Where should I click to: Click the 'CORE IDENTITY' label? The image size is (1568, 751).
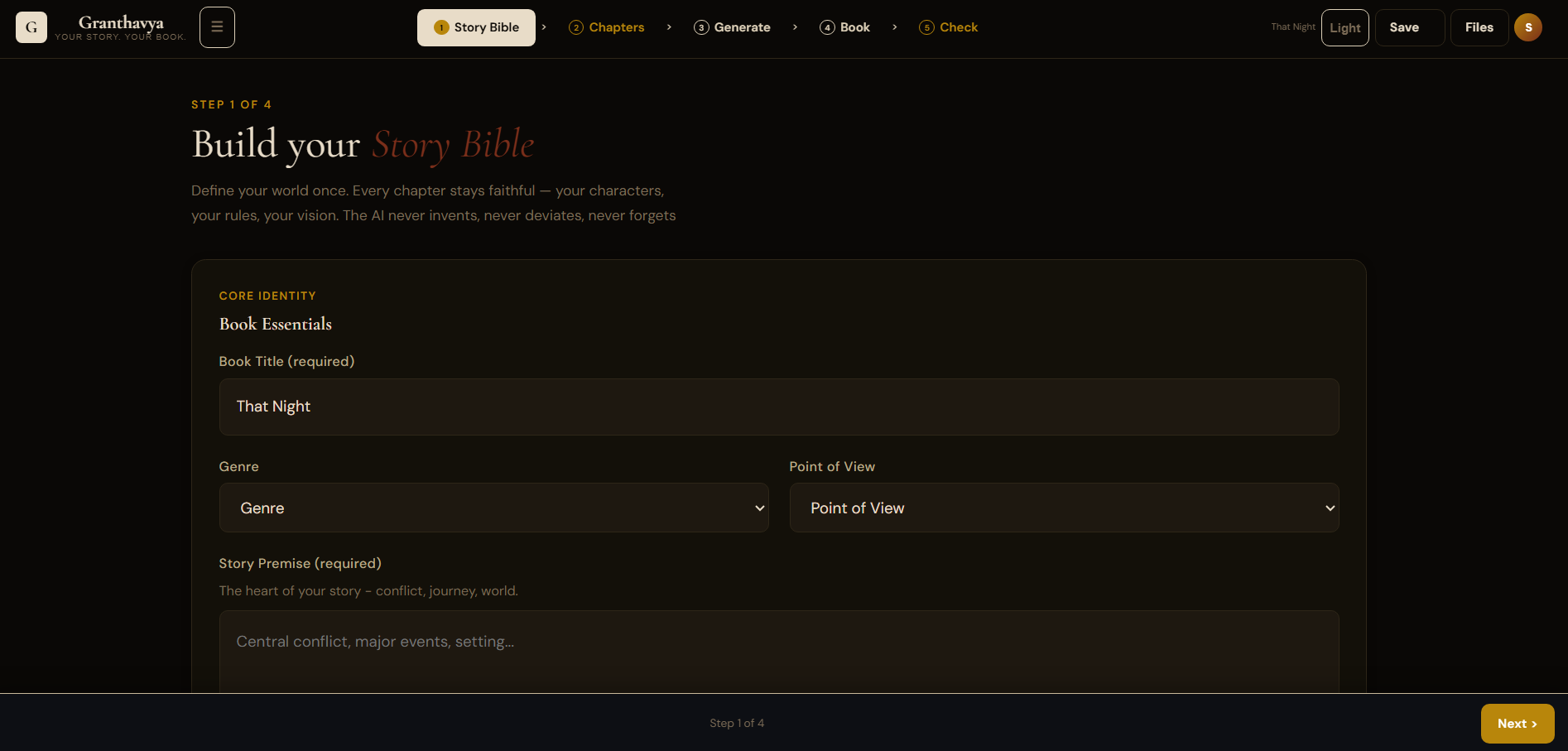(267, 296)
